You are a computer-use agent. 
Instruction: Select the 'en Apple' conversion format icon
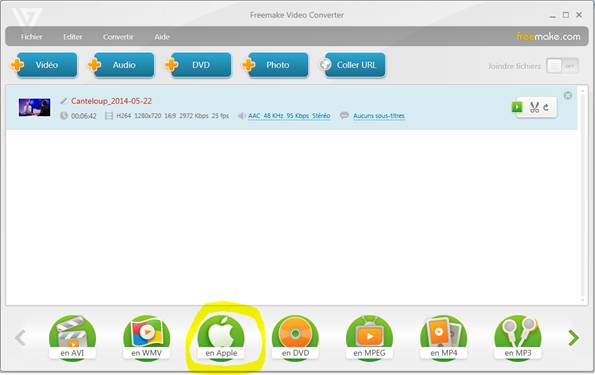[x=221, y=338]
